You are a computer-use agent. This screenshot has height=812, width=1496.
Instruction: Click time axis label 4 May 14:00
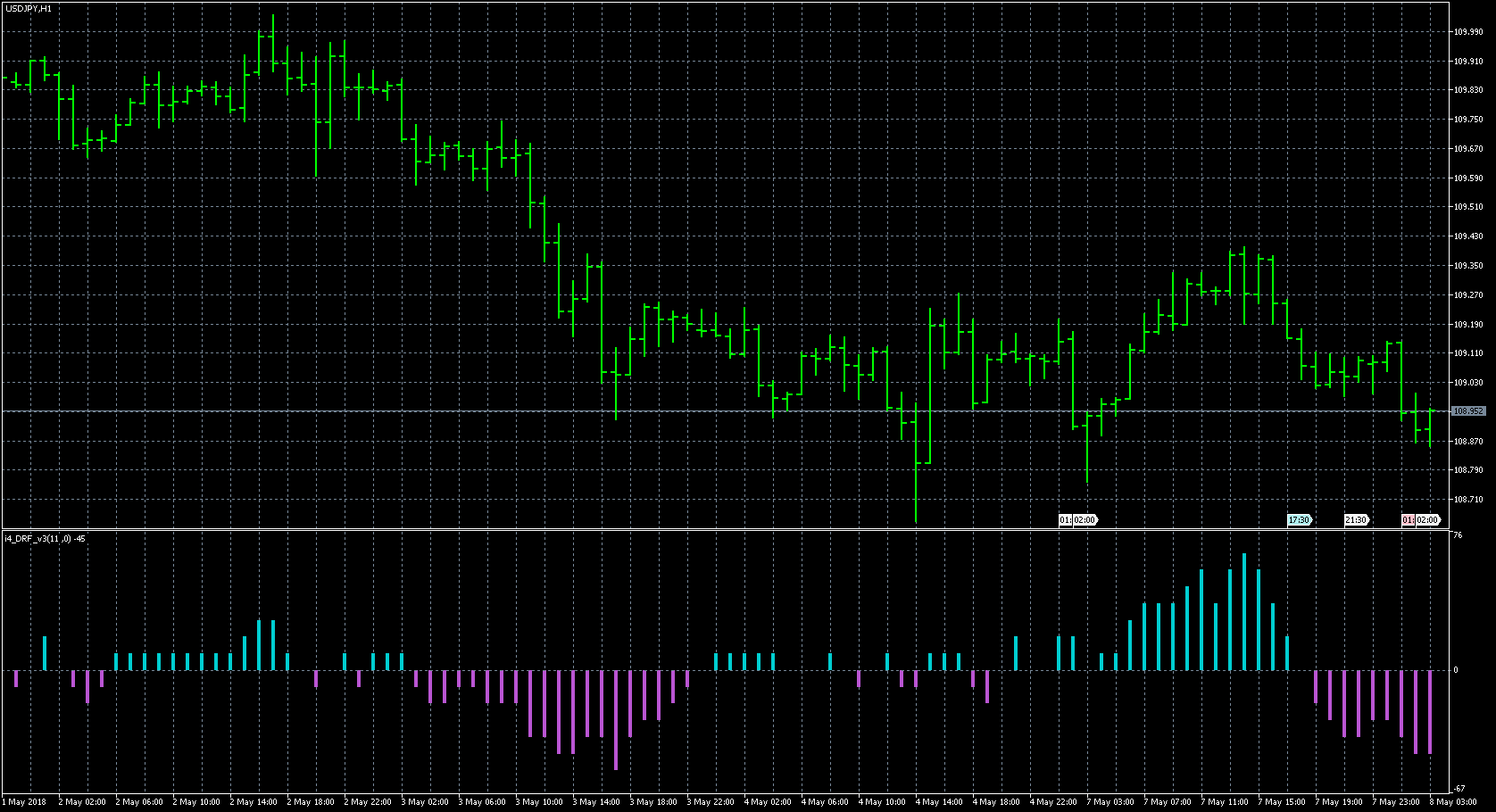(x=939, y=802)
